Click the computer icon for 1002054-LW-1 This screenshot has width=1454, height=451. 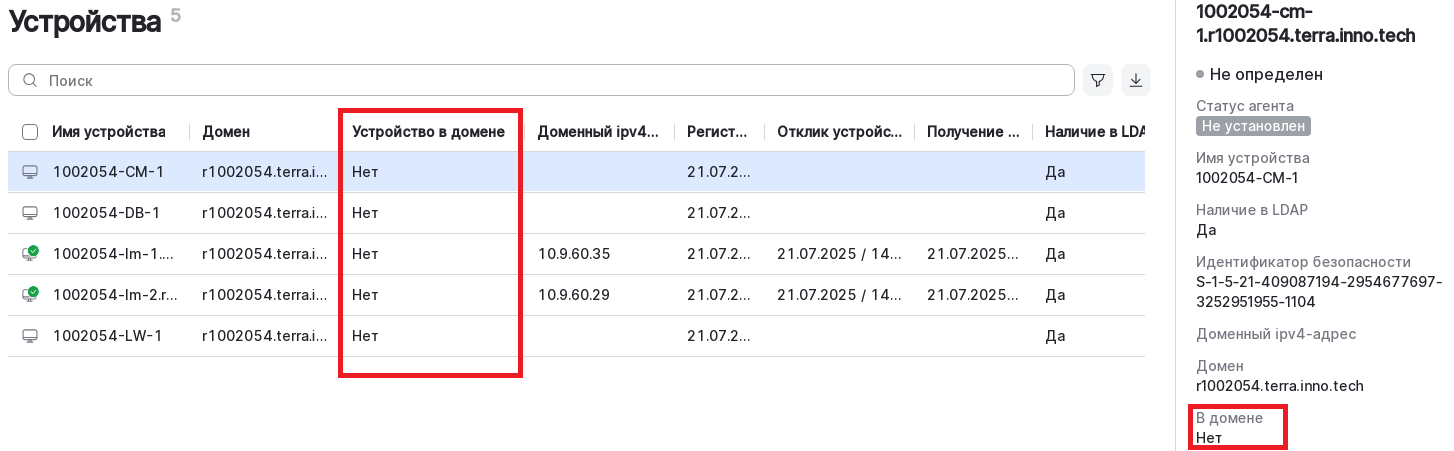pos(30,336)
